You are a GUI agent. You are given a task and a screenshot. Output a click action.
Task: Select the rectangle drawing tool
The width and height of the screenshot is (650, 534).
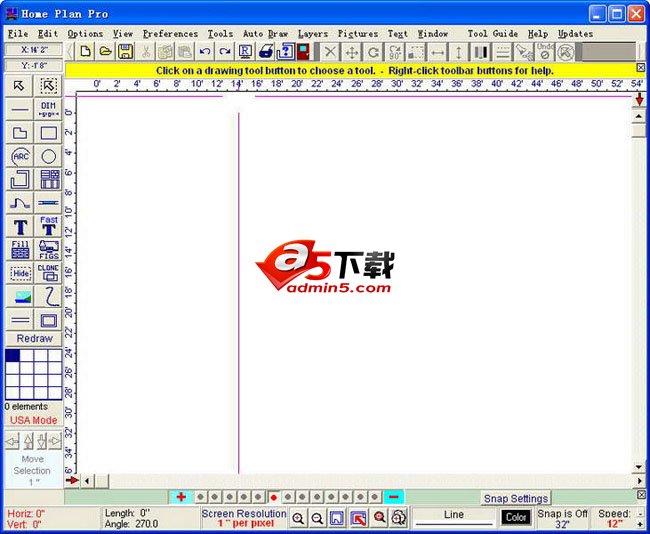49,133
